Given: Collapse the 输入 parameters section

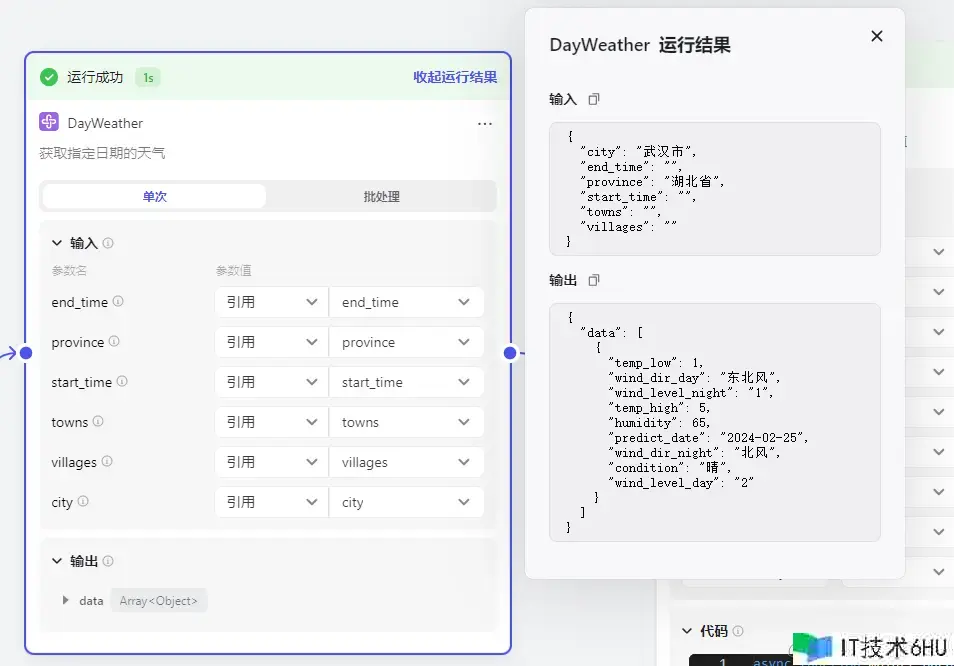Looking at the screenshot, I should coord(56,243).
